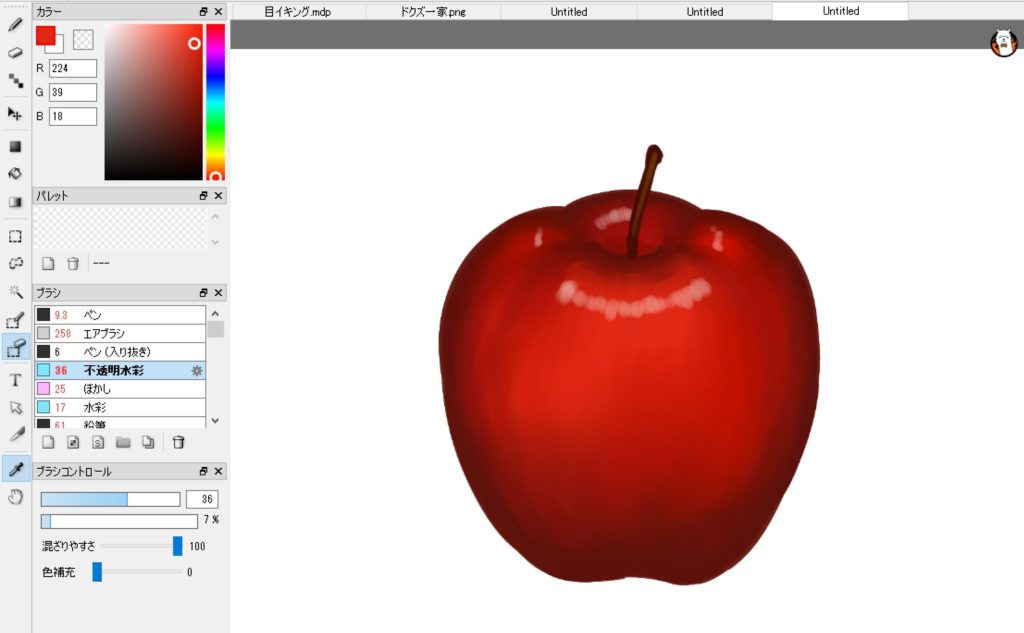Switch to the 目イキング.mdp tab

tap(297, 12)
